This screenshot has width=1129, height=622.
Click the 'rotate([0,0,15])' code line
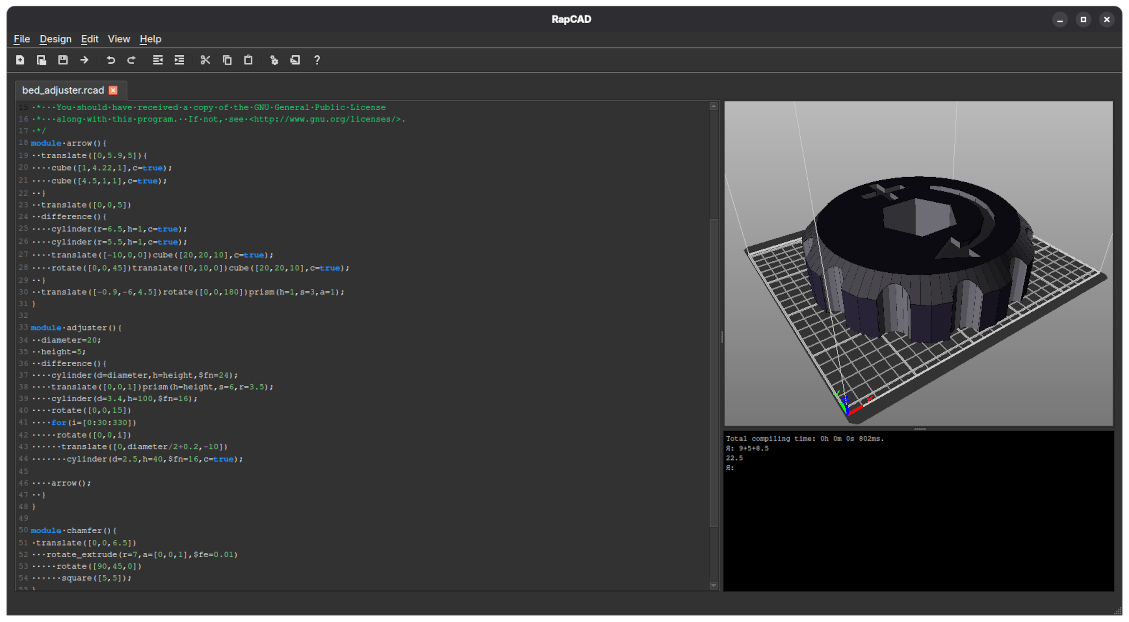click(91, 410)
